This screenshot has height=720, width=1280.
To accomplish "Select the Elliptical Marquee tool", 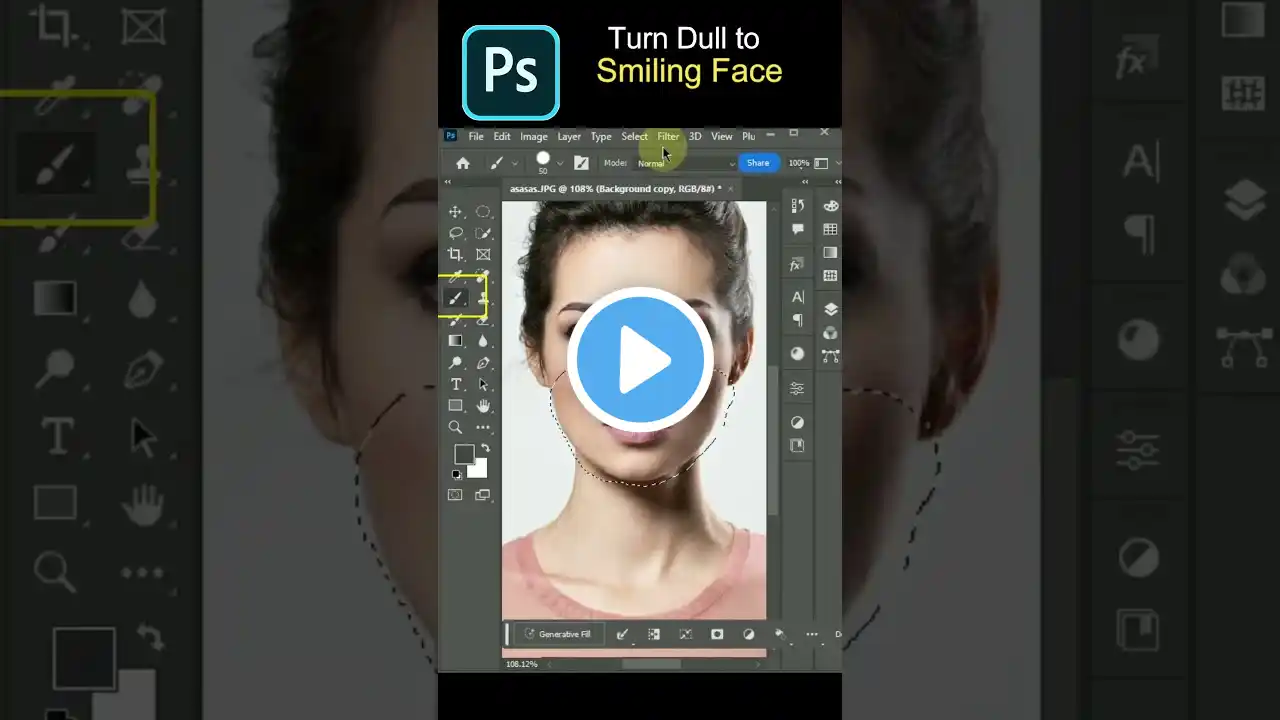I will (x=483, y=212).
